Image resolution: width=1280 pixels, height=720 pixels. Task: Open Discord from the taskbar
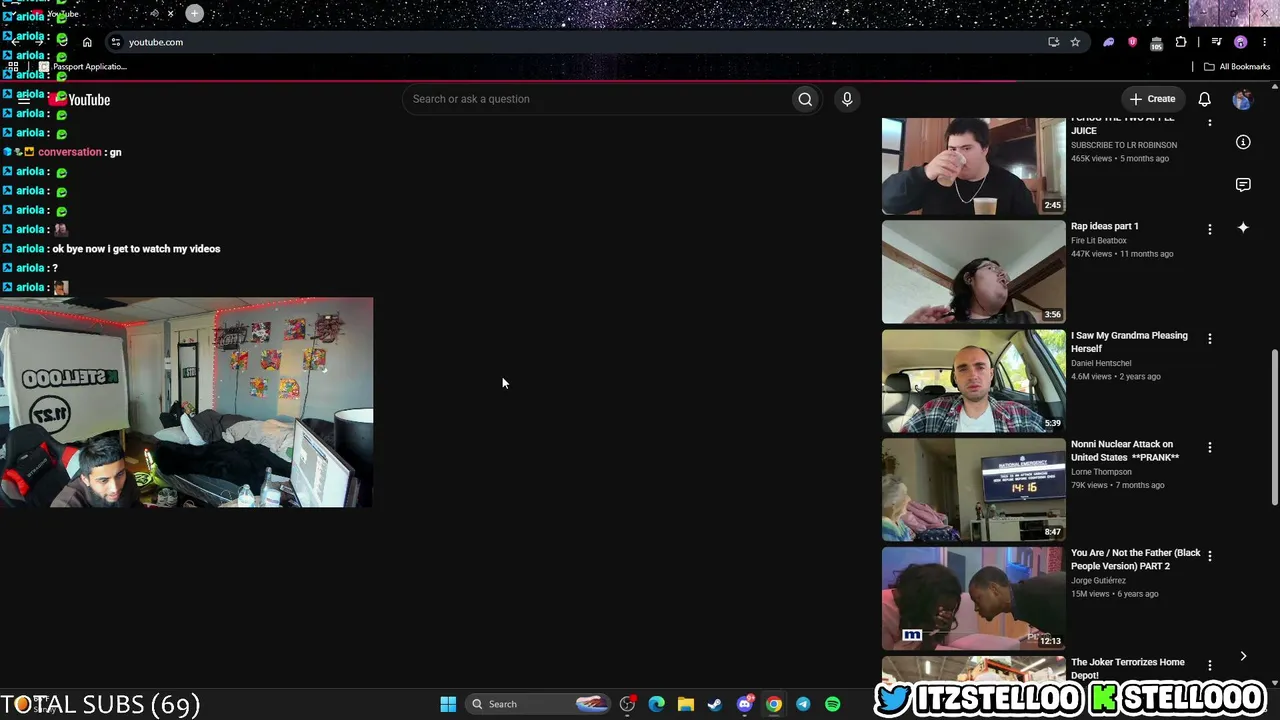pos(744,704)
